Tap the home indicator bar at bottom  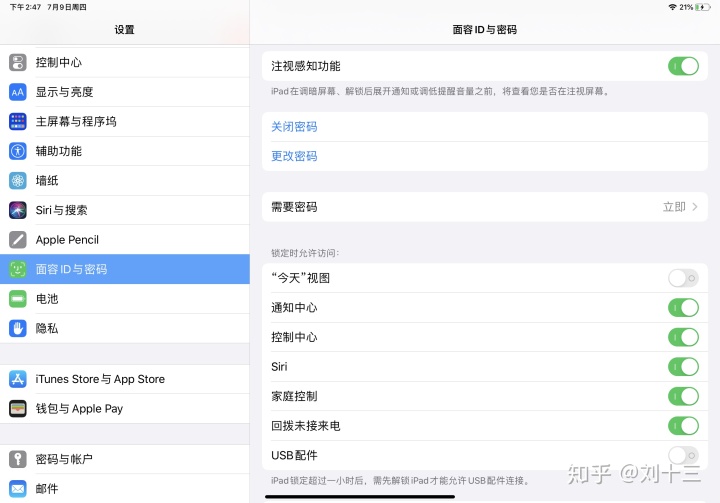360,497
